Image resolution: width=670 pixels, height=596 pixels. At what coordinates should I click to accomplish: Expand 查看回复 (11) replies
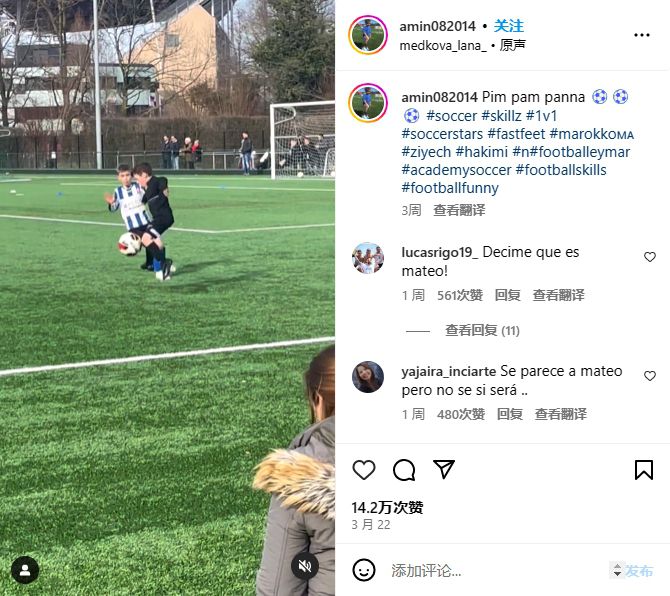click(482, 330)
